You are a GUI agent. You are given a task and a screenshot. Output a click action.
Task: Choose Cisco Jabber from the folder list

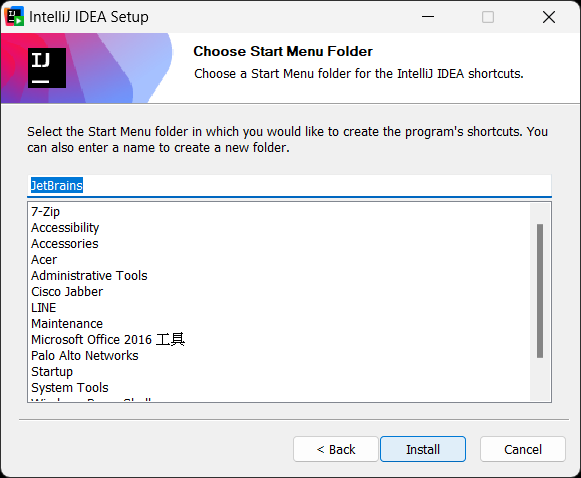pos(67,291)
